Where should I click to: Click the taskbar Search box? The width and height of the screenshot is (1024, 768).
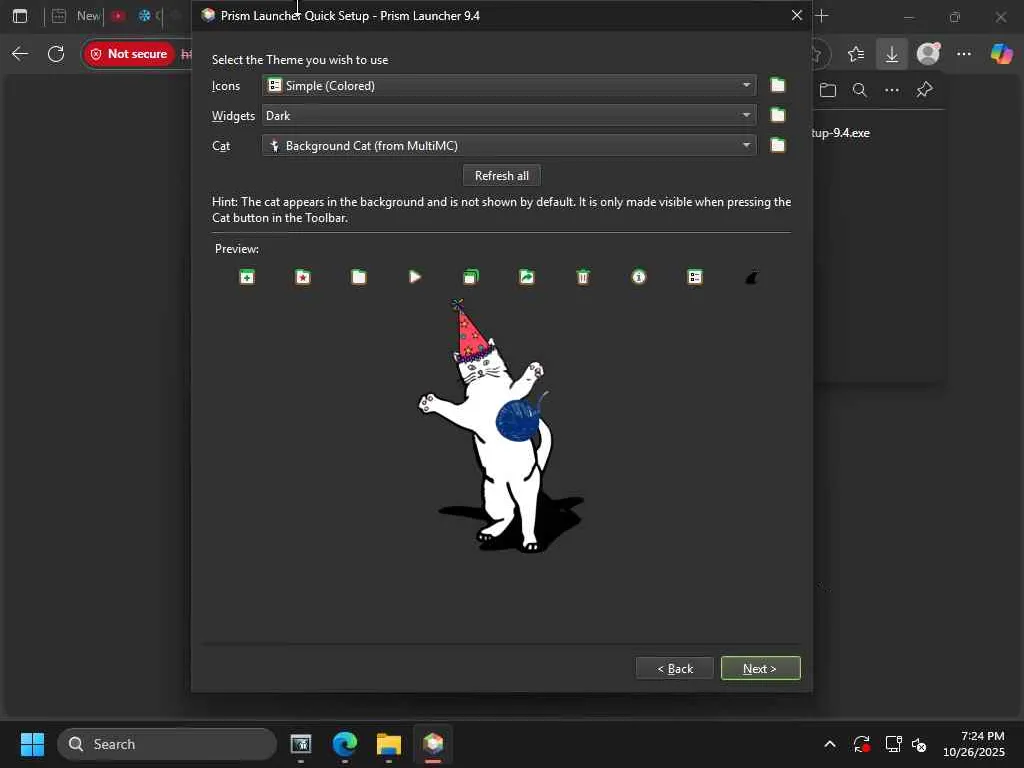coord(168,744)
